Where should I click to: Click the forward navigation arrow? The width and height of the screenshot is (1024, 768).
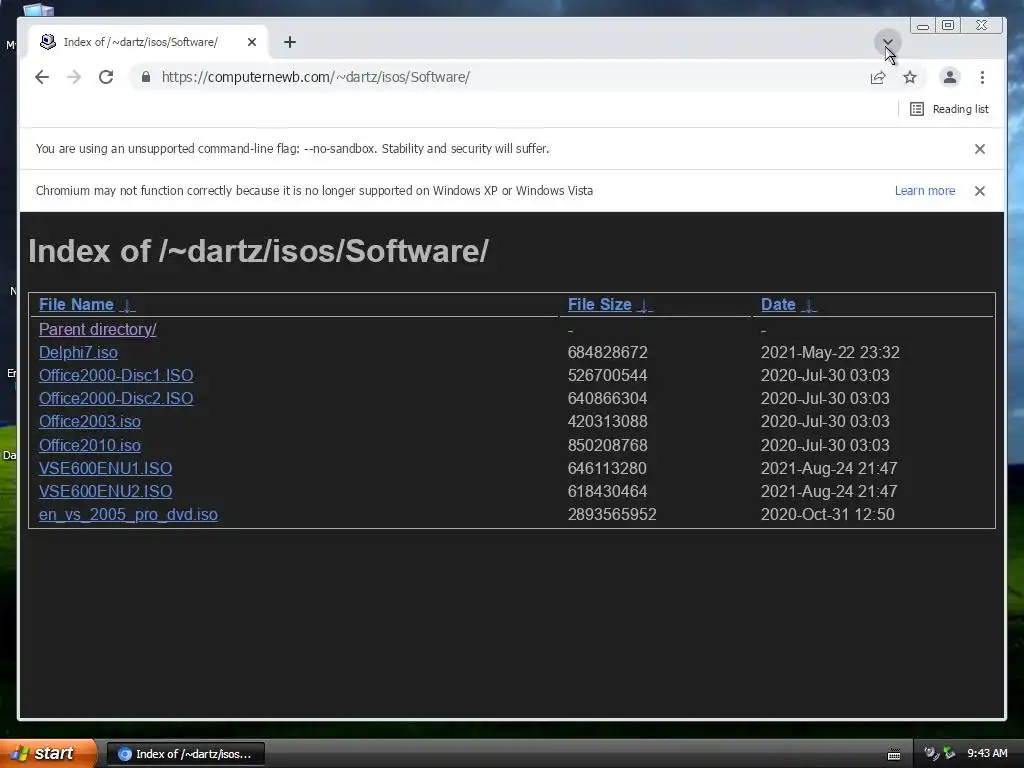[x=74, y=77]
